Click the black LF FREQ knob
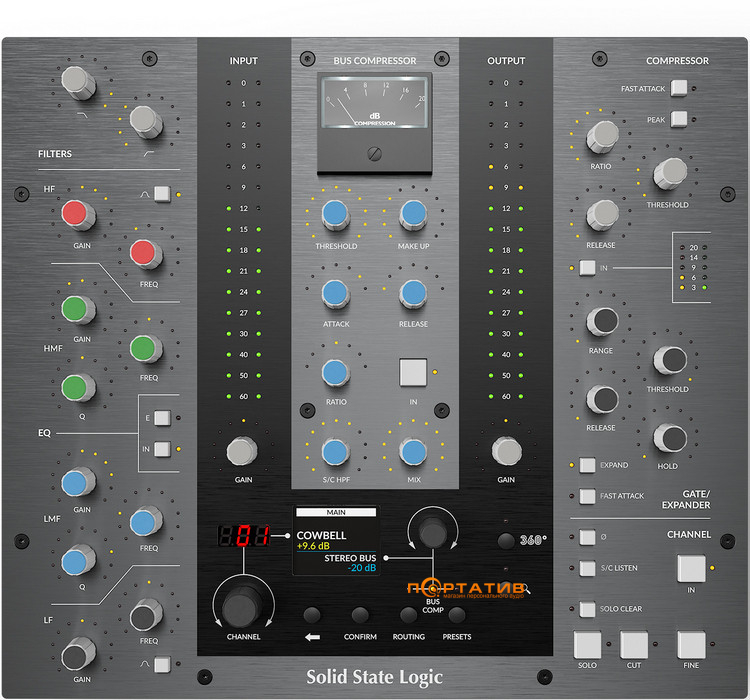 (x=145, y=616)
